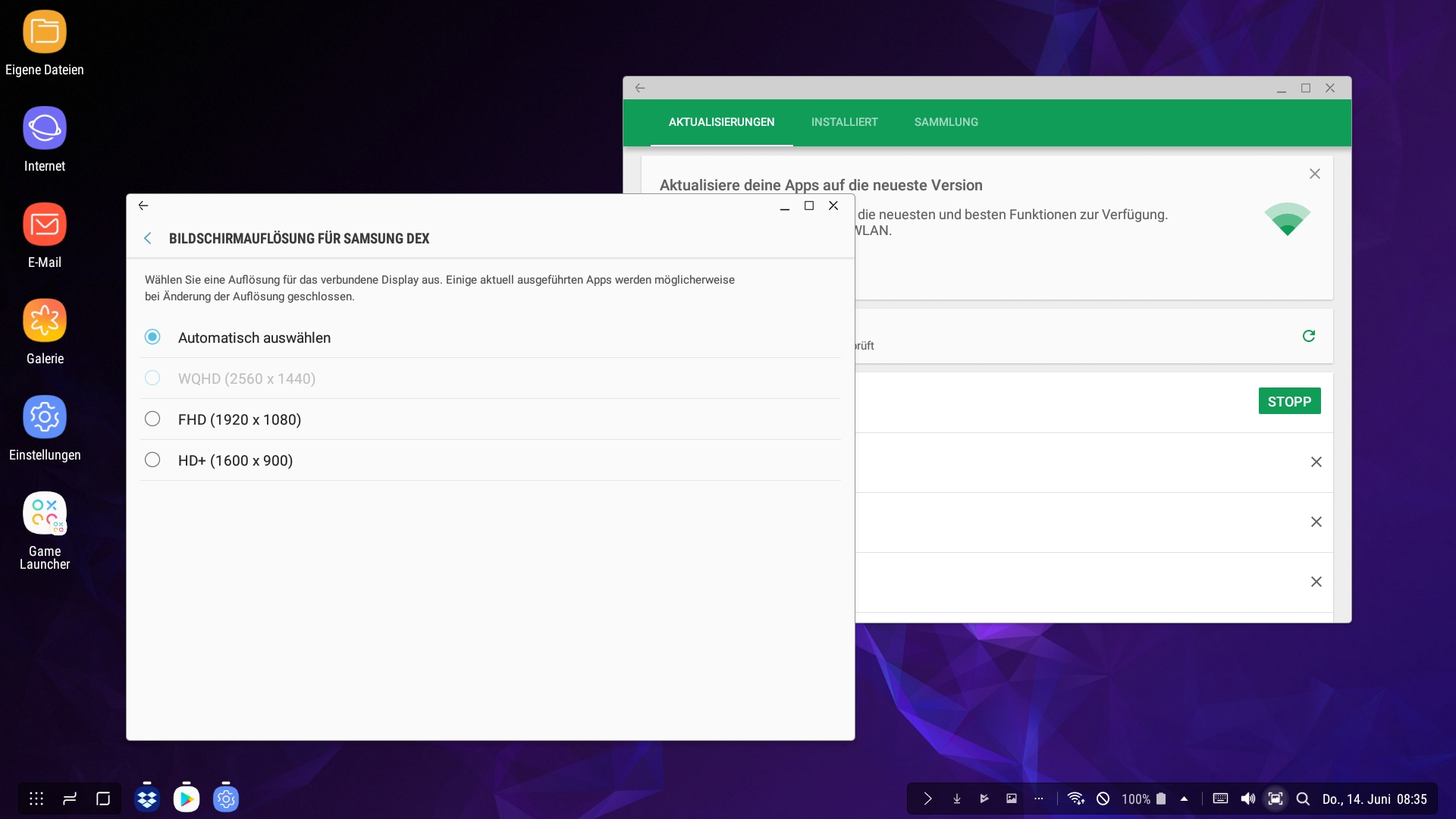
Task: Select Automatisch auswählen radio button
Action: pyautogui.click(x=152, y=337)
